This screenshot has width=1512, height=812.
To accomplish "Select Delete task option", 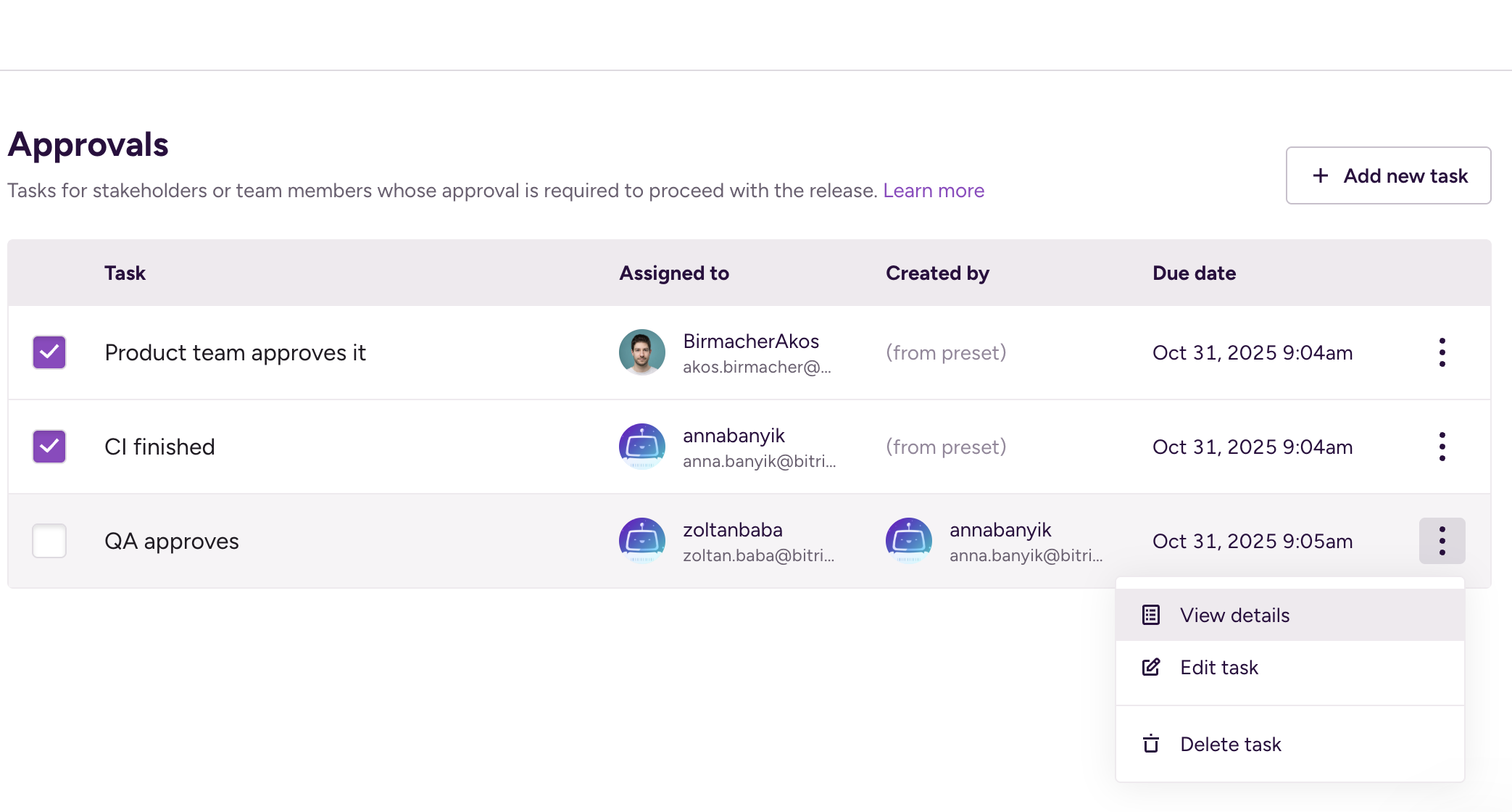I will click(1230, 743).
